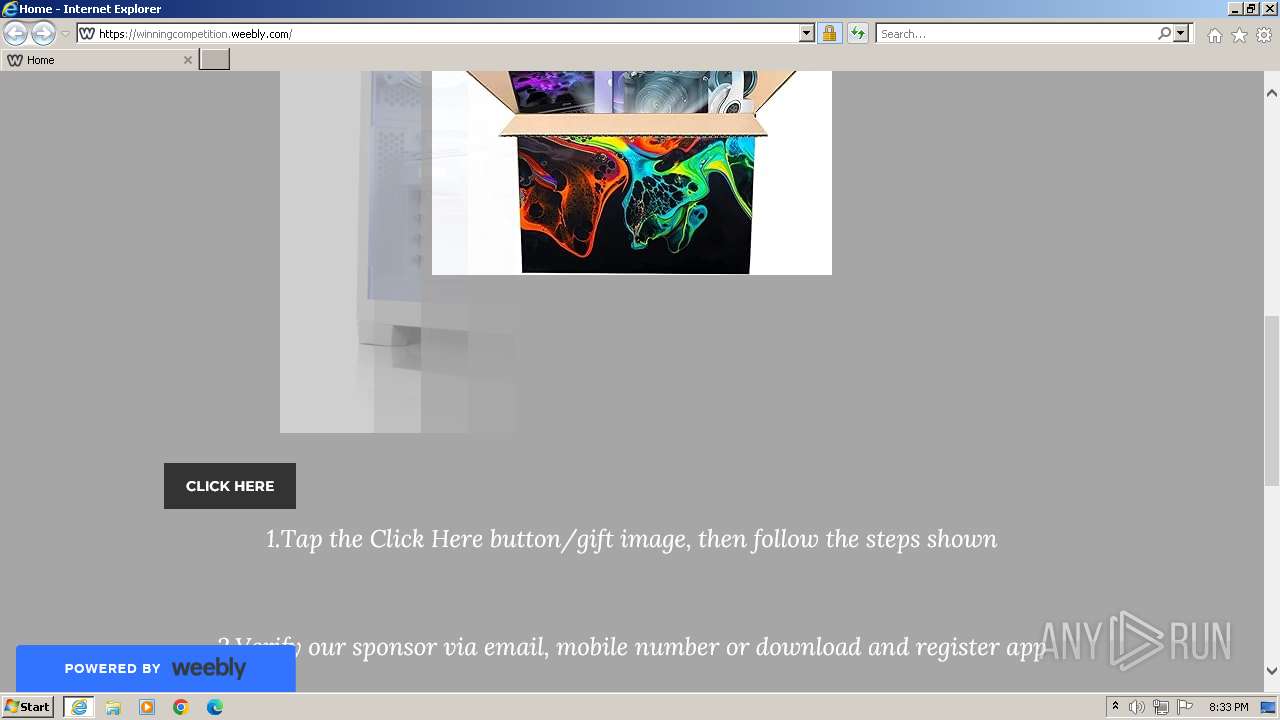1280x720 pixels.
Task: Open the recent pages dropdown arrow
Action: pos(65,34)
